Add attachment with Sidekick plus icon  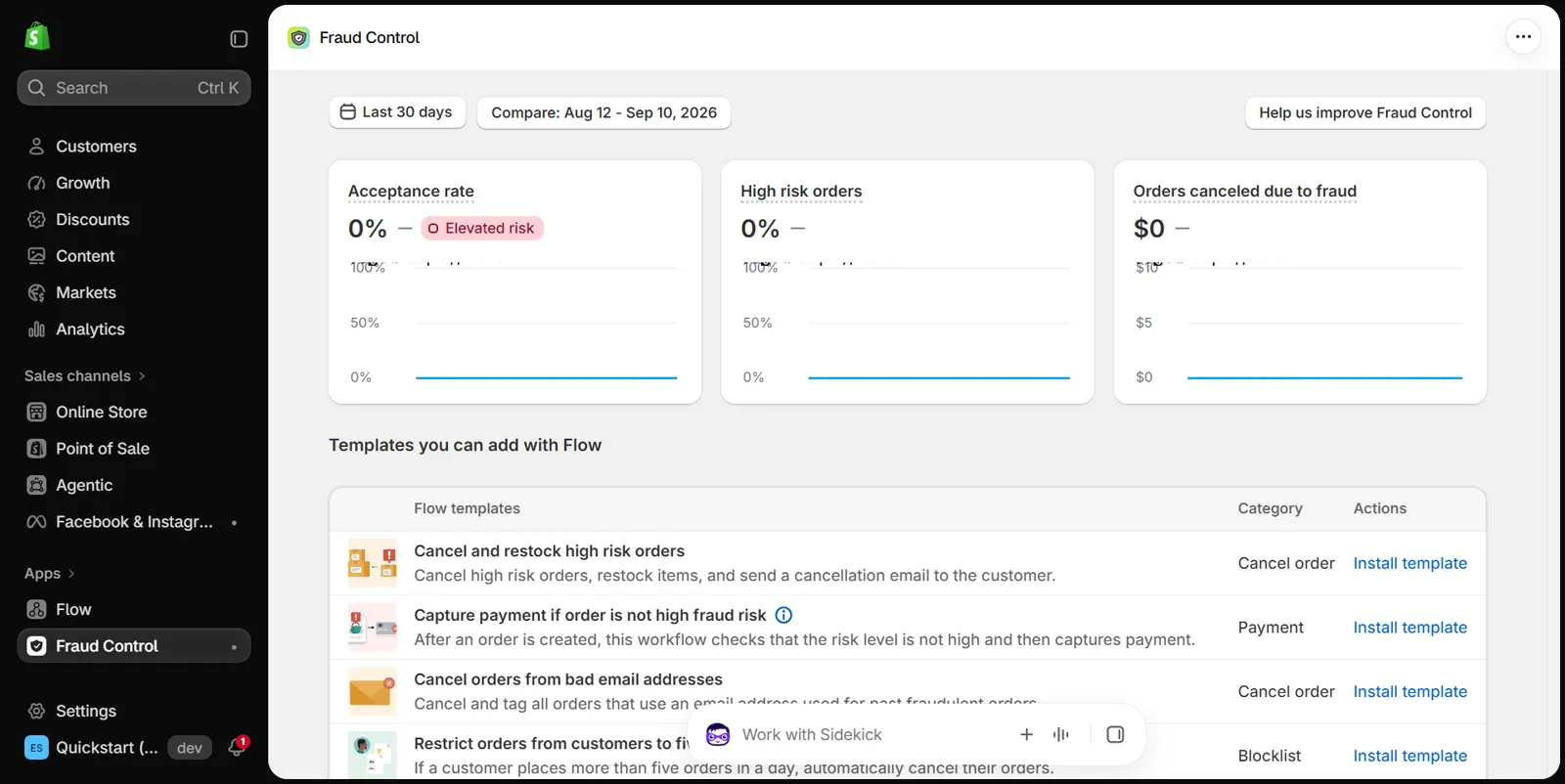click(x=1026, y=734)
